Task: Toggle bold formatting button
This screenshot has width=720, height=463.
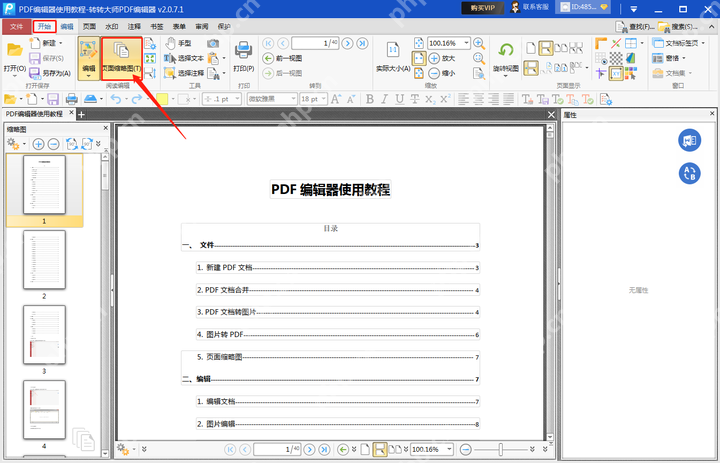Action: click(370, 99)
